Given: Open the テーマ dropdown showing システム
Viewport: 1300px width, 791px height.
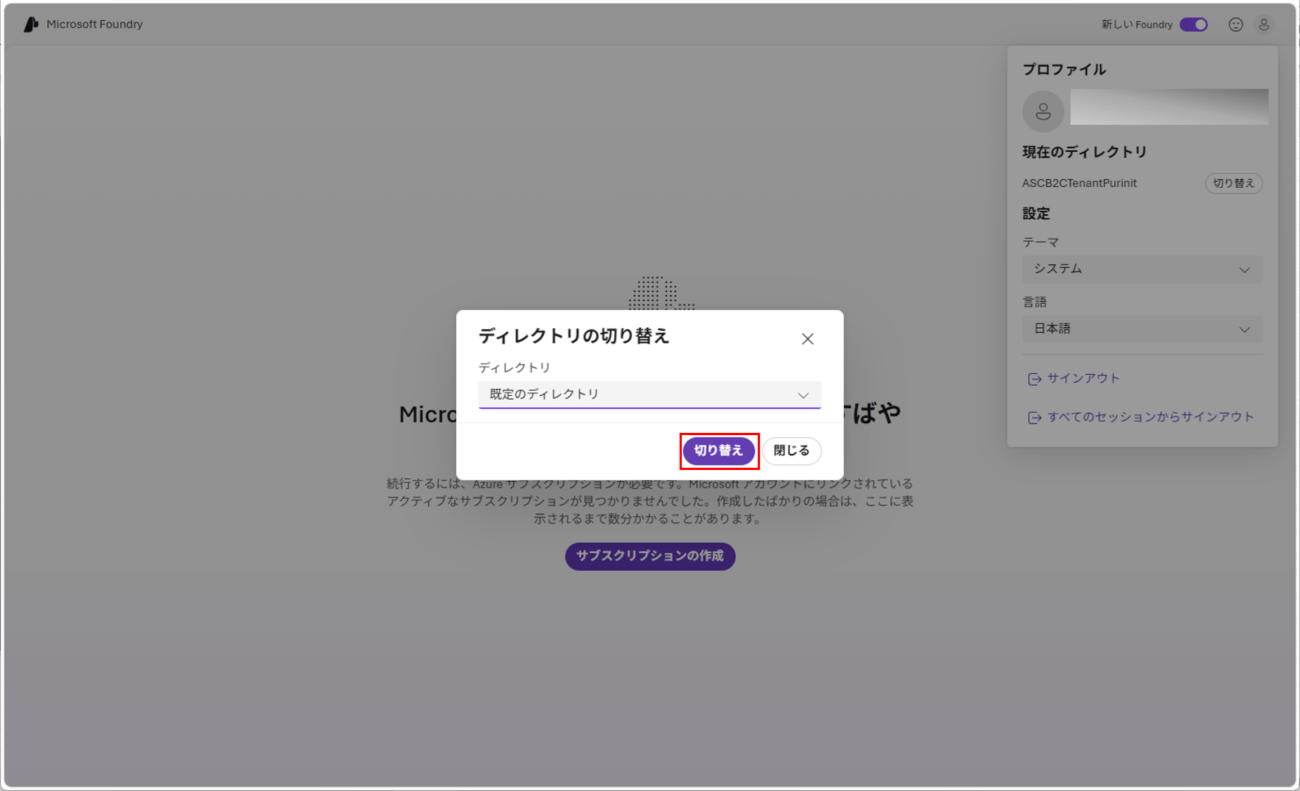Looking at the screenshot, I should (1142, 269).
